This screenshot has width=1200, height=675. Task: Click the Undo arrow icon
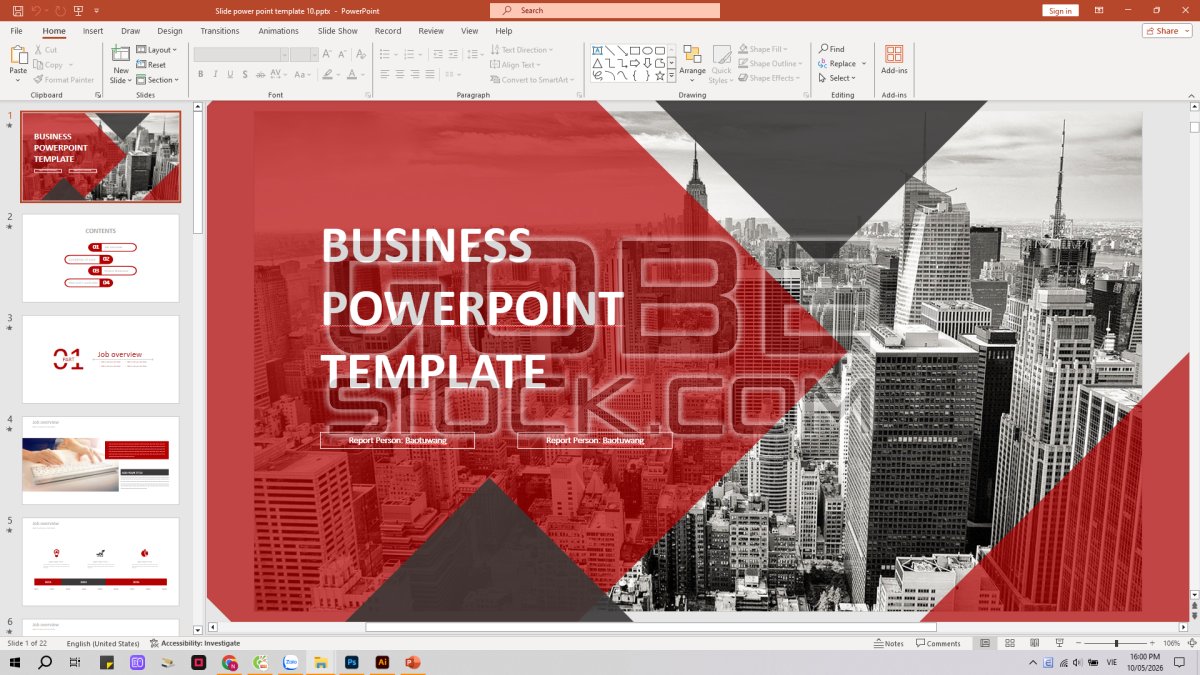(36, 10)
